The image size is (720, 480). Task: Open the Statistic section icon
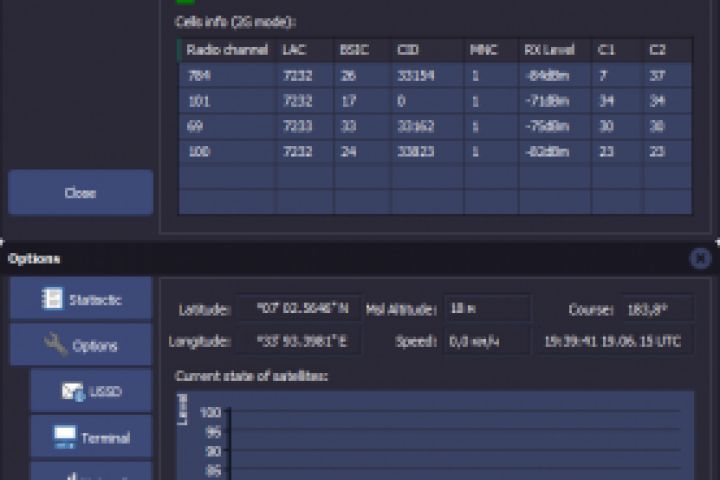click(52, 299)
